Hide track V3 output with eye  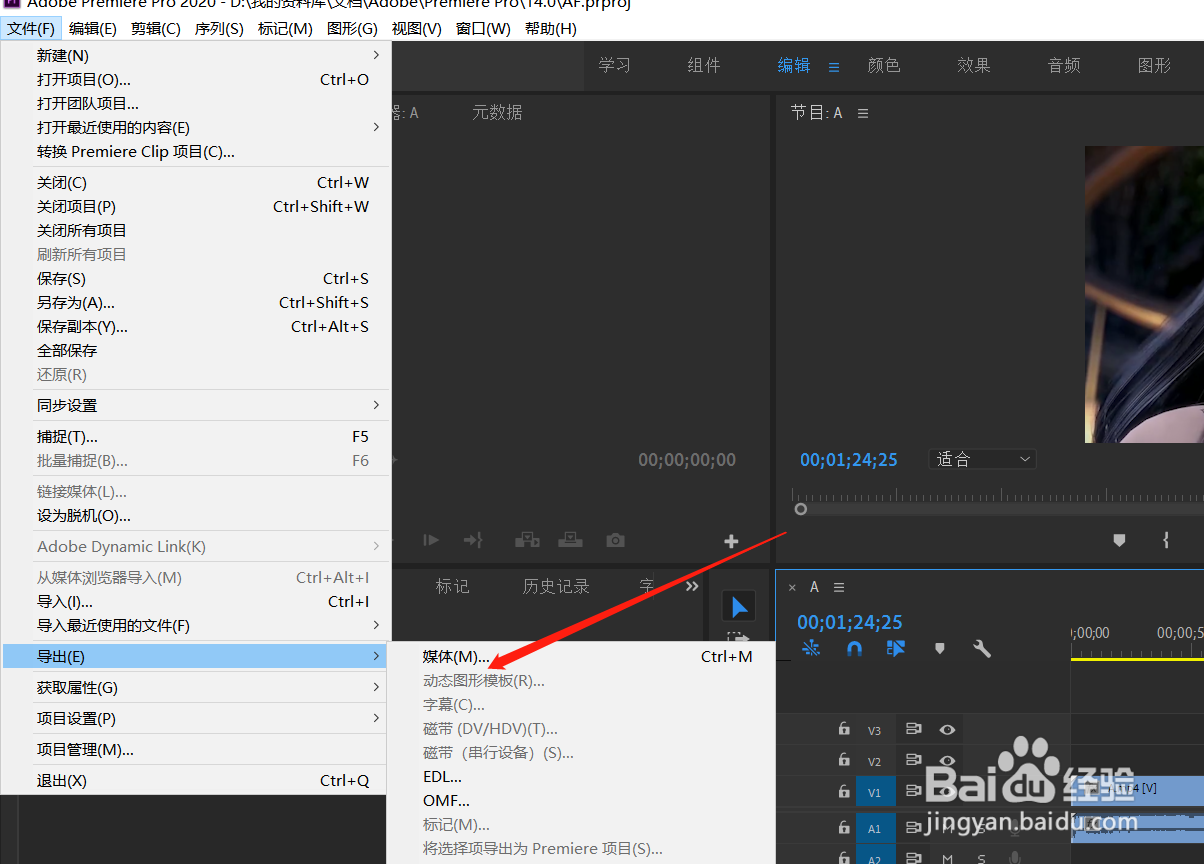946,730
